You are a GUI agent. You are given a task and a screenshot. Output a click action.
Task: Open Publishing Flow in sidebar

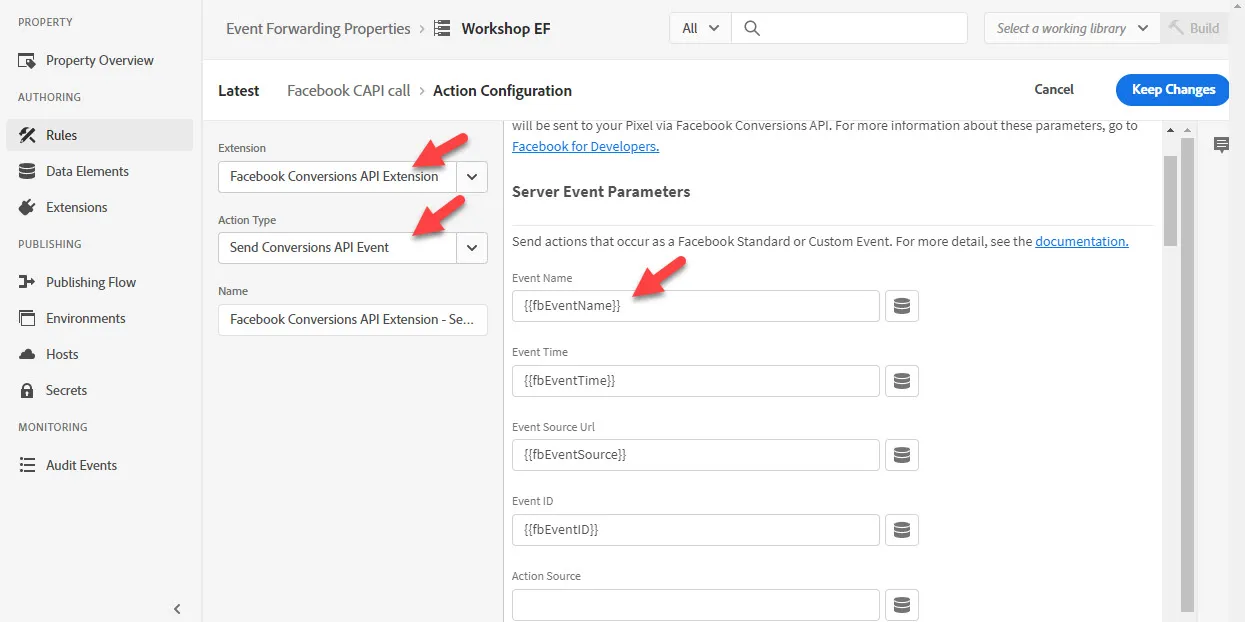[91, 282]
